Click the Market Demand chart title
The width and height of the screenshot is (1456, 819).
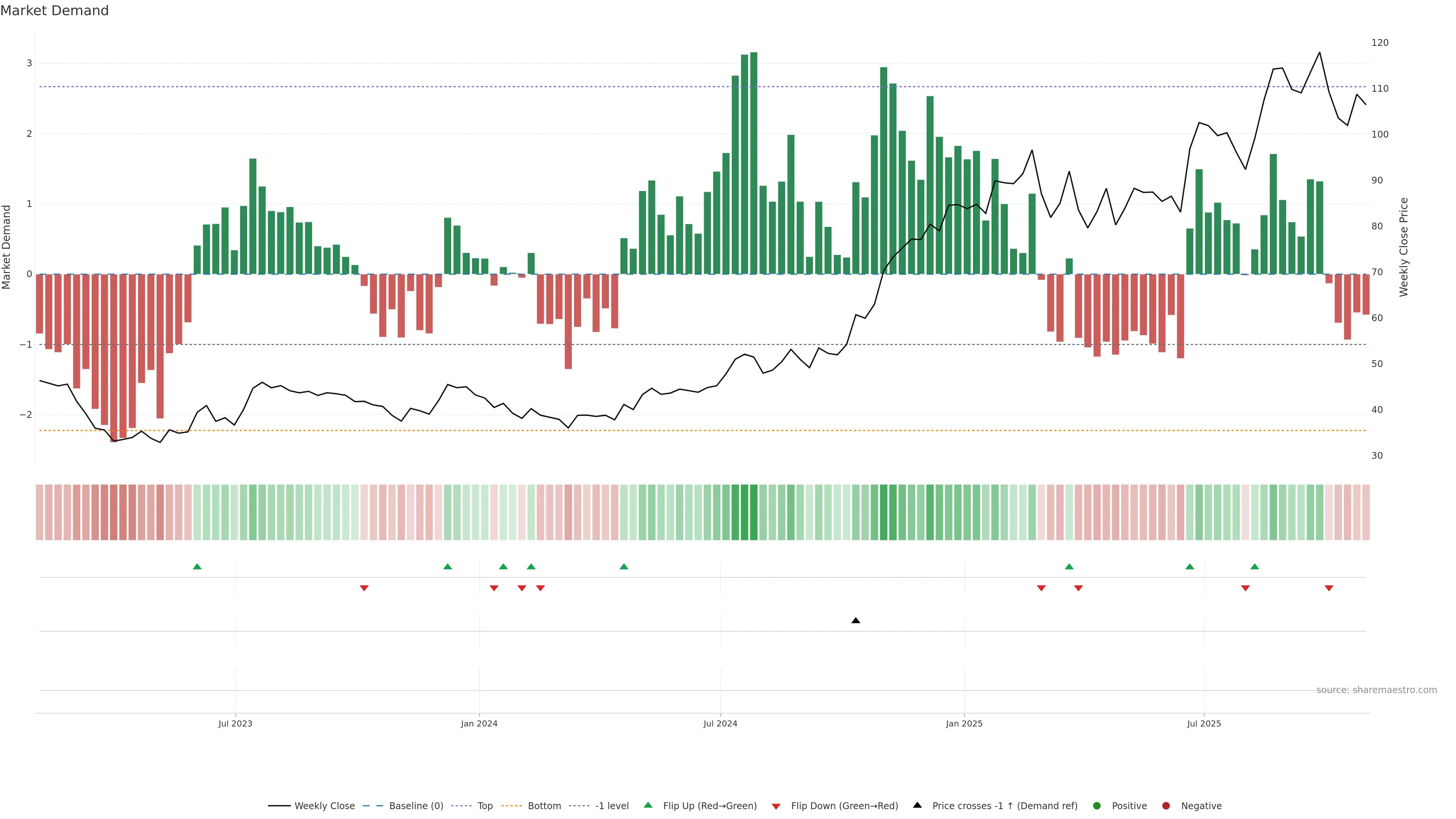[x=54, y=11]
